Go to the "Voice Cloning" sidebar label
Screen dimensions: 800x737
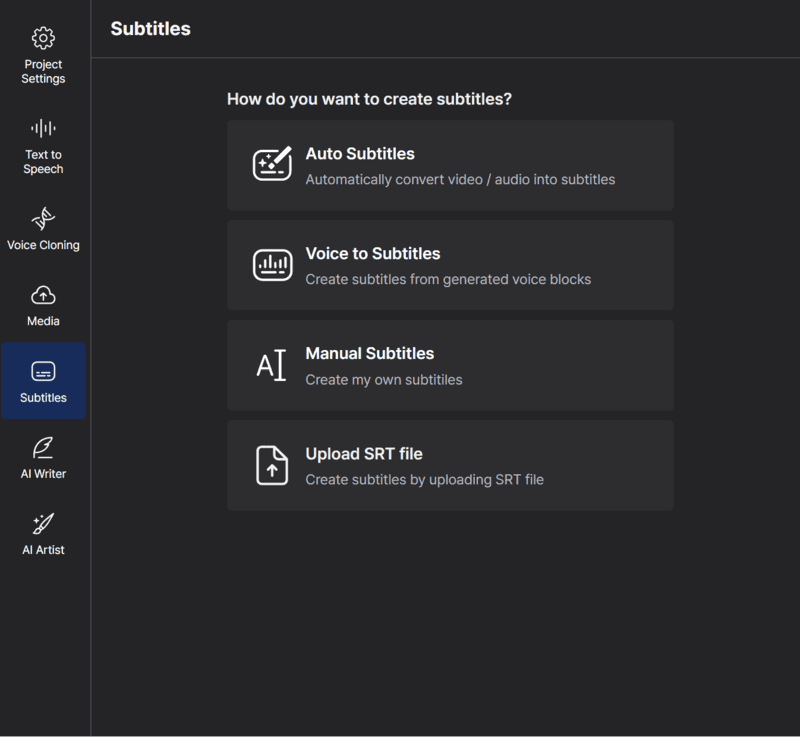[x=43, y=245]
